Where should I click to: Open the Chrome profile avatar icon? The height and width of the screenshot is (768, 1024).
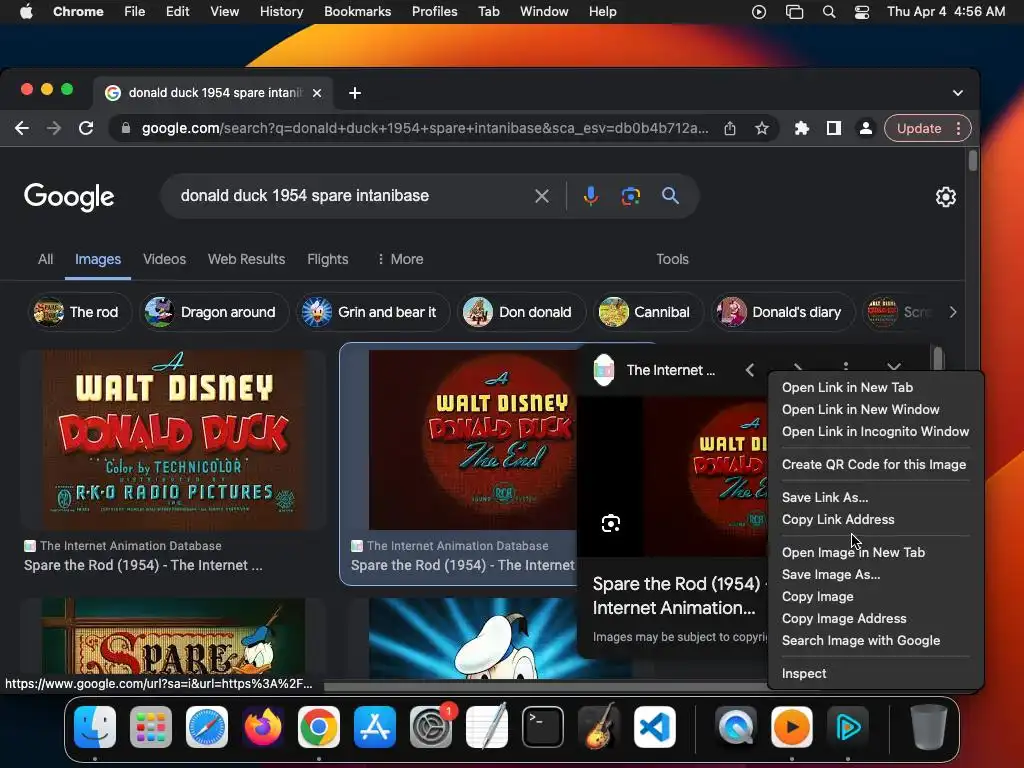[865, 128]
